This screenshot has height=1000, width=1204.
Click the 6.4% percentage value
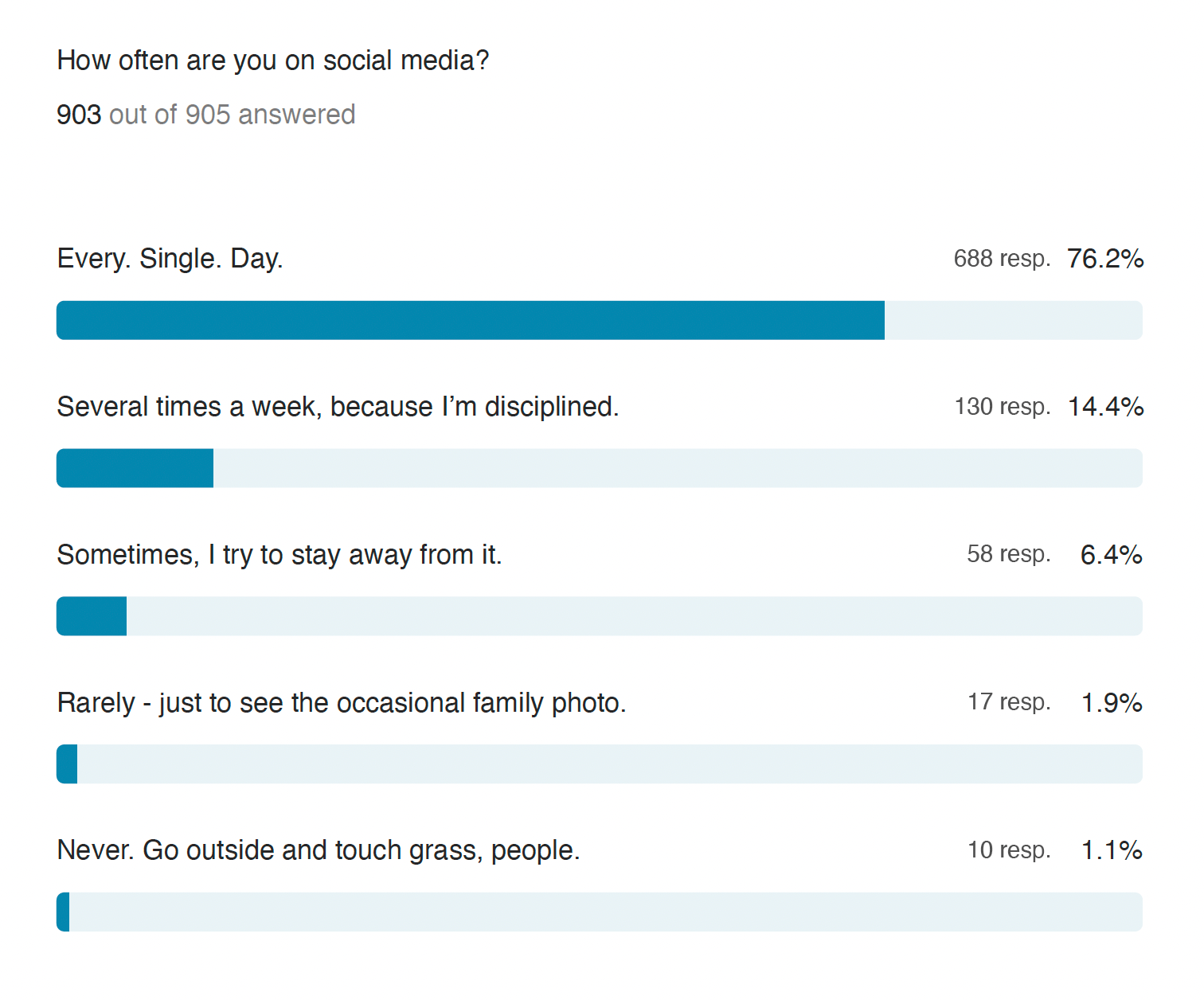click(x=1112, y=555)
